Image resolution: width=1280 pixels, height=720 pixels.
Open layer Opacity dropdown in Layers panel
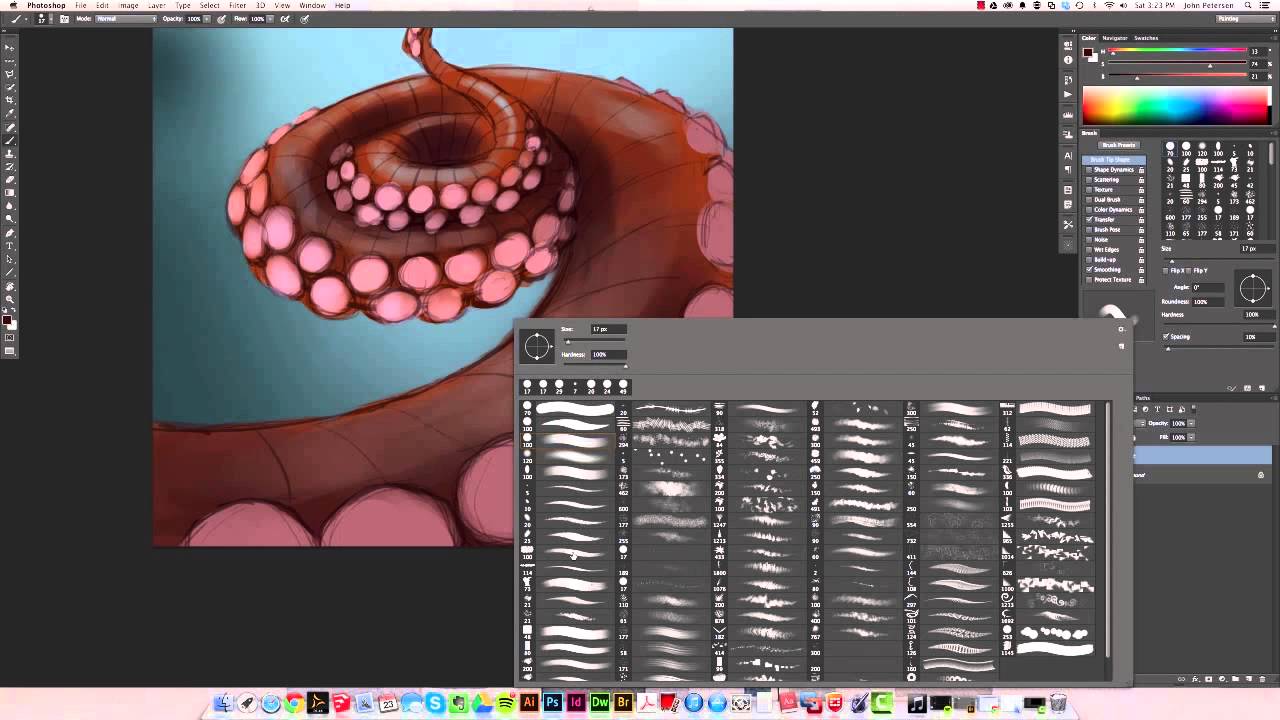(x=1191, y=423)
